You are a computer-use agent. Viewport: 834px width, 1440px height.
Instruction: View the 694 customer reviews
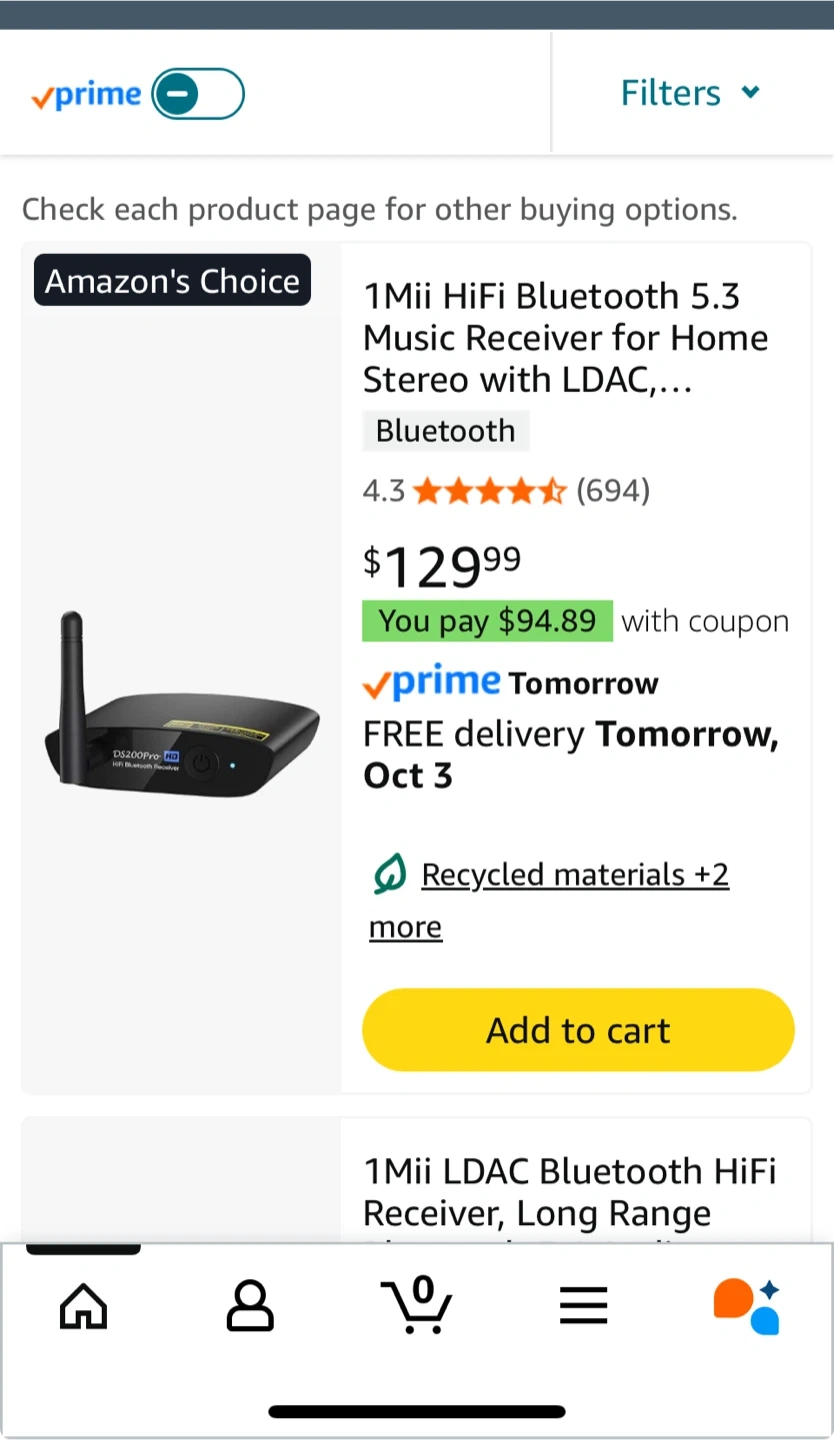[613, 490]
